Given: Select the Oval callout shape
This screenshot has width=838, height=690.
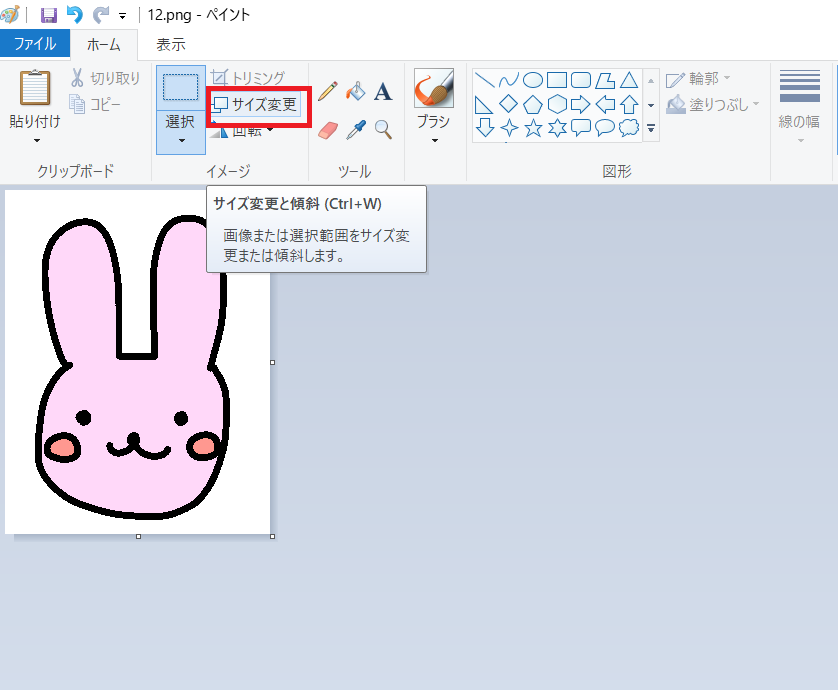Looking at the screenshot, I should [605, 128].
